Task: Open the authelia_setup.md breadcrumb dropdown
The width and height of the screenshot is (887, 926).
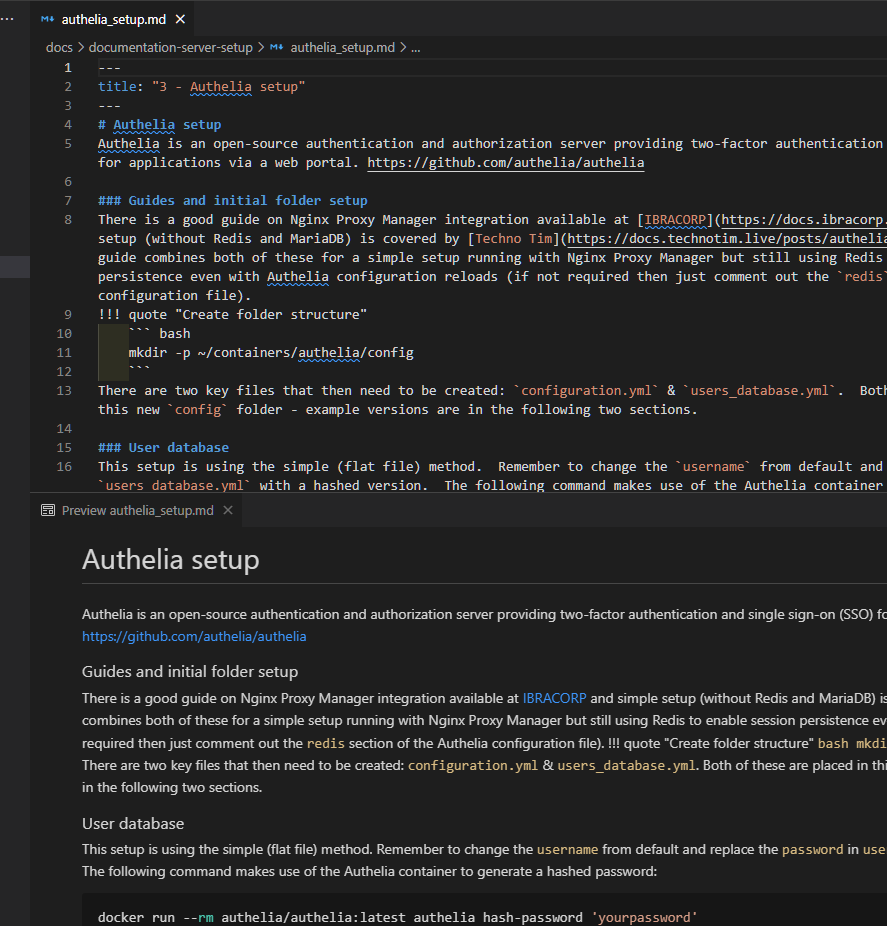Action: [343, 47]
